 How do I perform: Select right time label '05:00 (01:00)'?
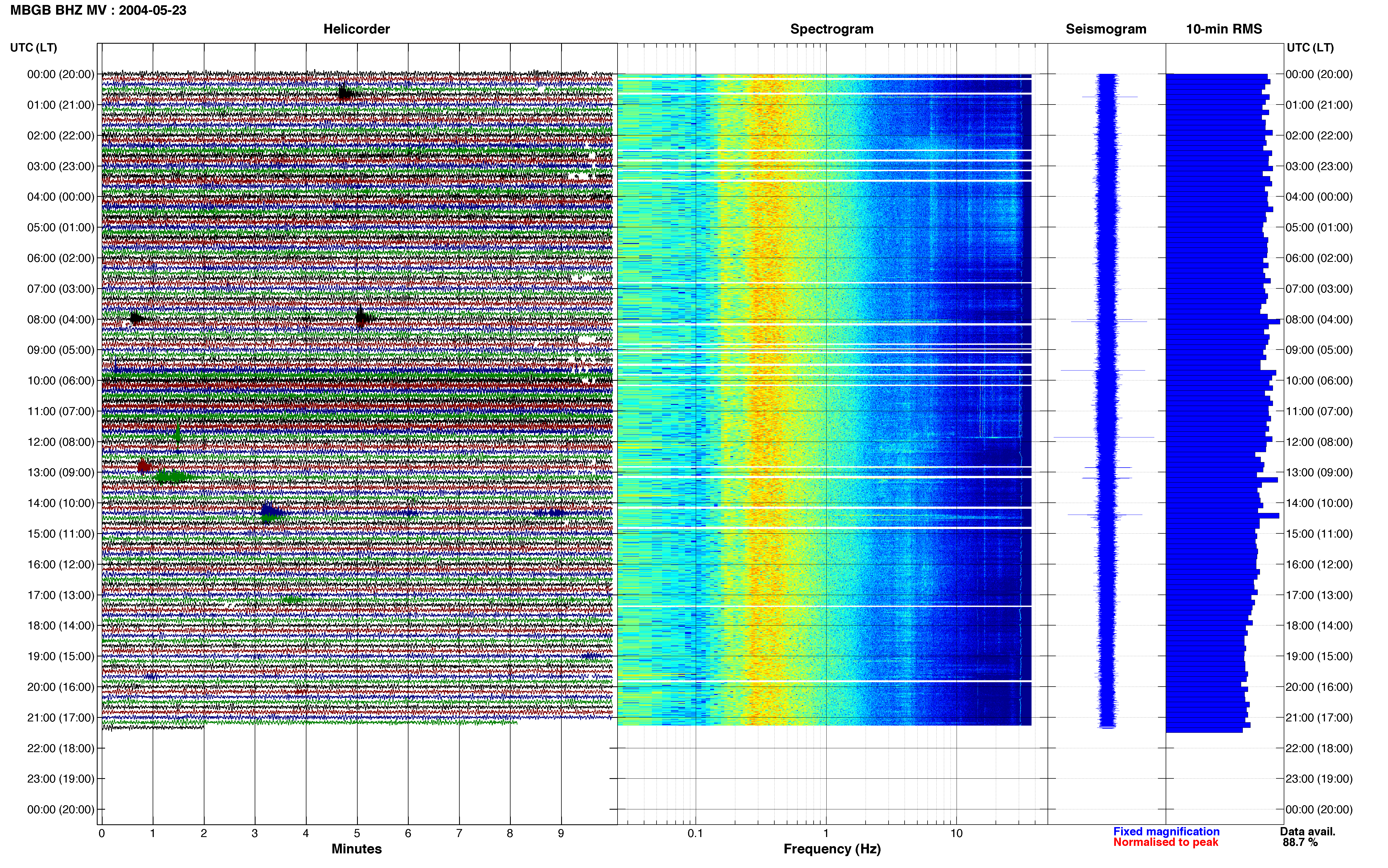click(x=1319, y=227)
